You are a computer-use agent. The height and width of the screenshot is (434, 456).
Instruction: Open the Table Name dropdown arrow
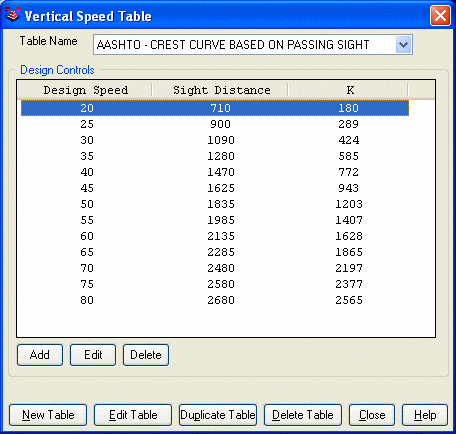click(404, 45)
